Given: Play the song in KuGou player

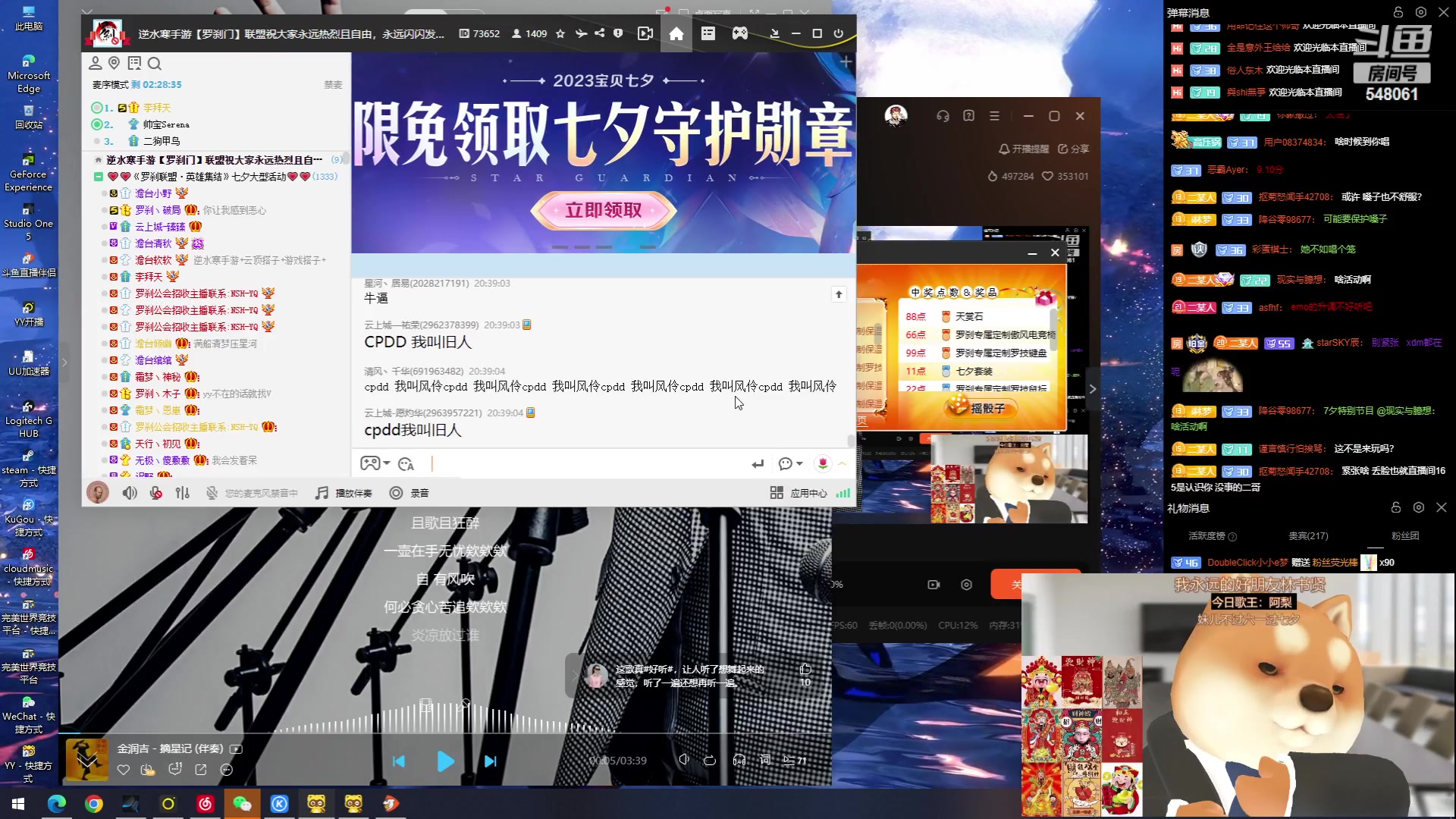Looking at the screenshot, I should pos(446,761).
